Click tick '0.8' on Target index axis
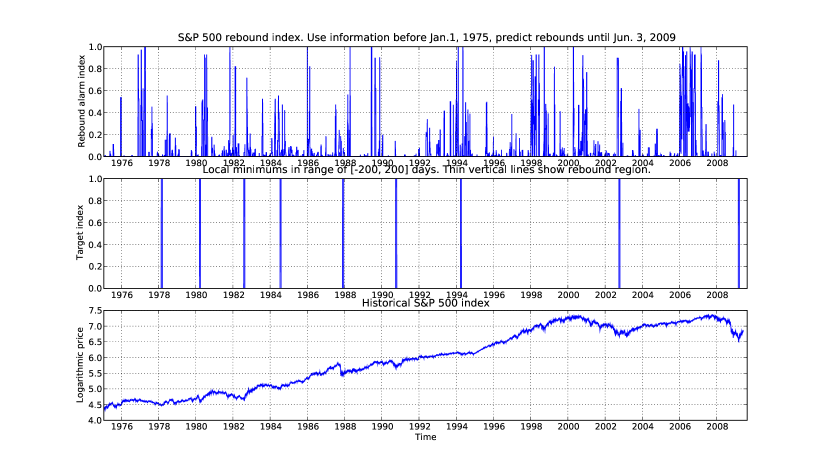Screen dimensions: 830x467 coord(95,201)
